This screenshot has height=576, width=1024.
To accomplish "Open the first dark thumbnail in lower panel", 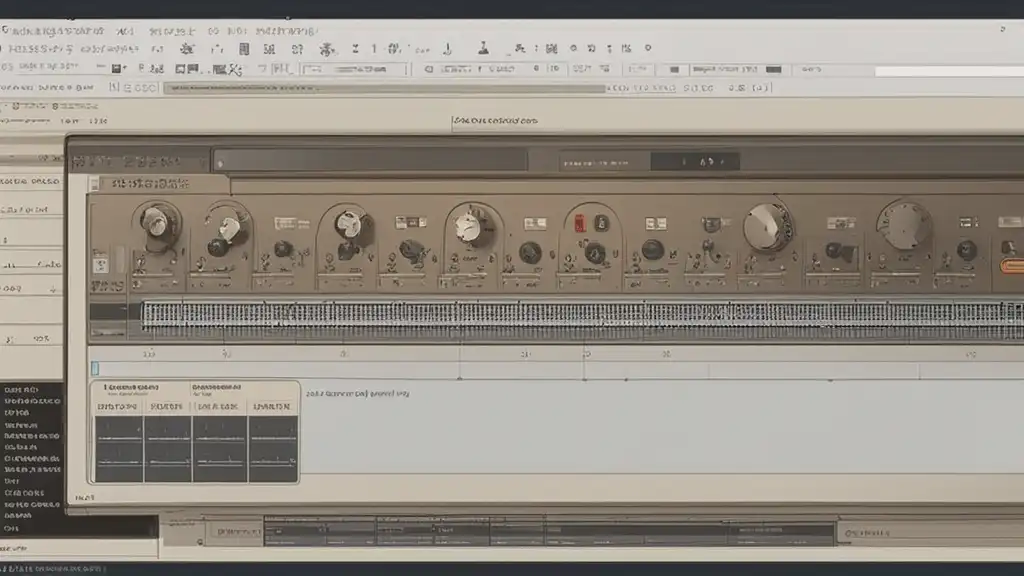I will point(119,448).
